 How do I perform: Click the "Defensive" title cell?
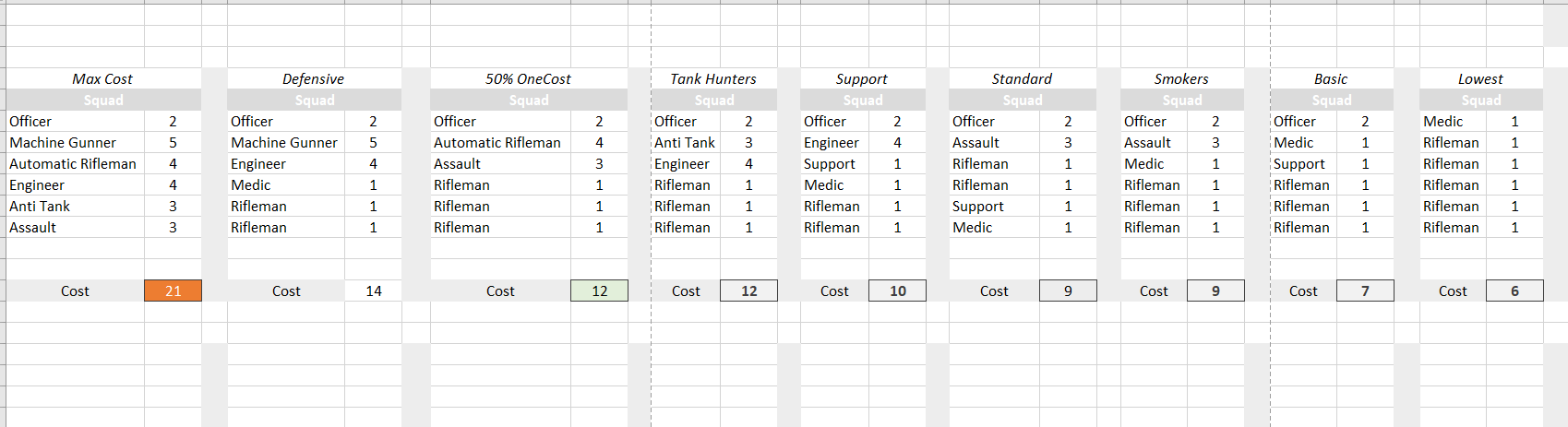coord(314,79)
